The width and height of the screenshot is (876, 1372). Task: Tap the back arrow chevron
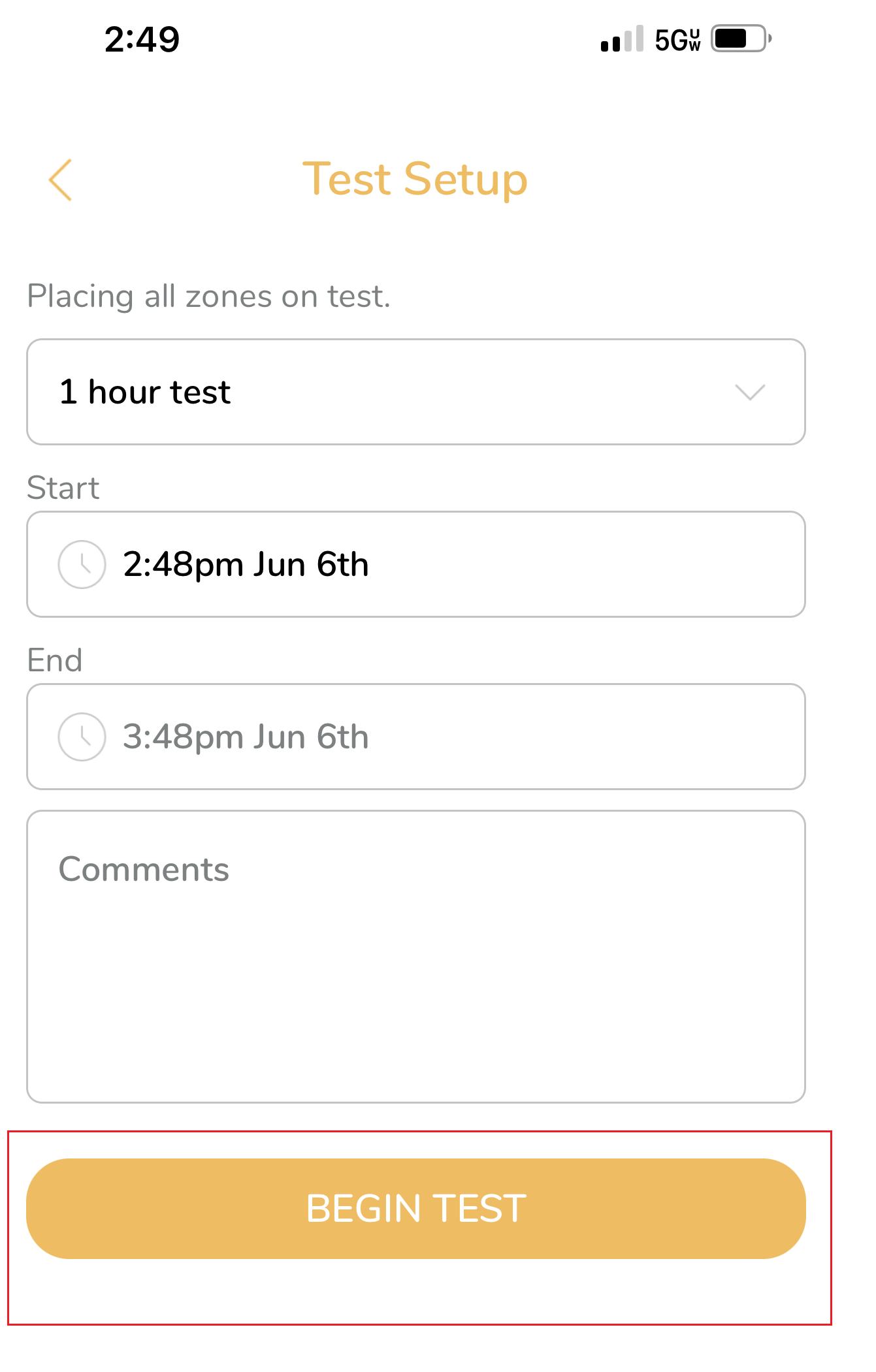pyautogui.click(x=60, y=180)
